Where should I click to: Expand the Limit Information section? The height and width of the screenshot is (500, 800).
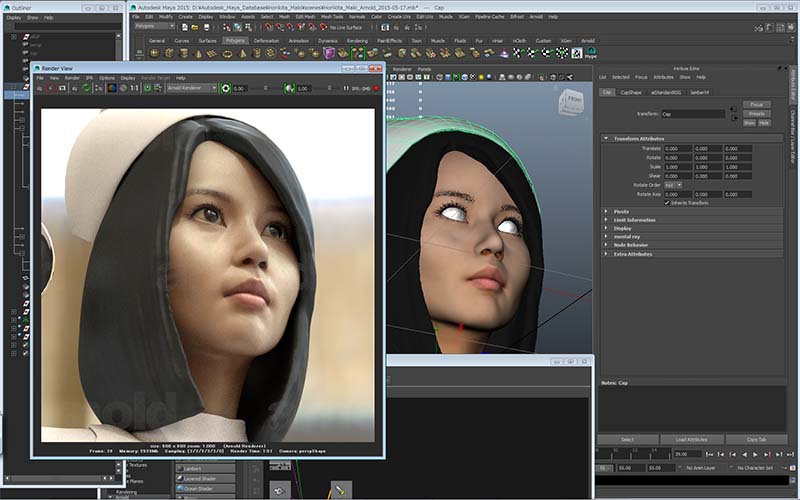coord(606,220)
